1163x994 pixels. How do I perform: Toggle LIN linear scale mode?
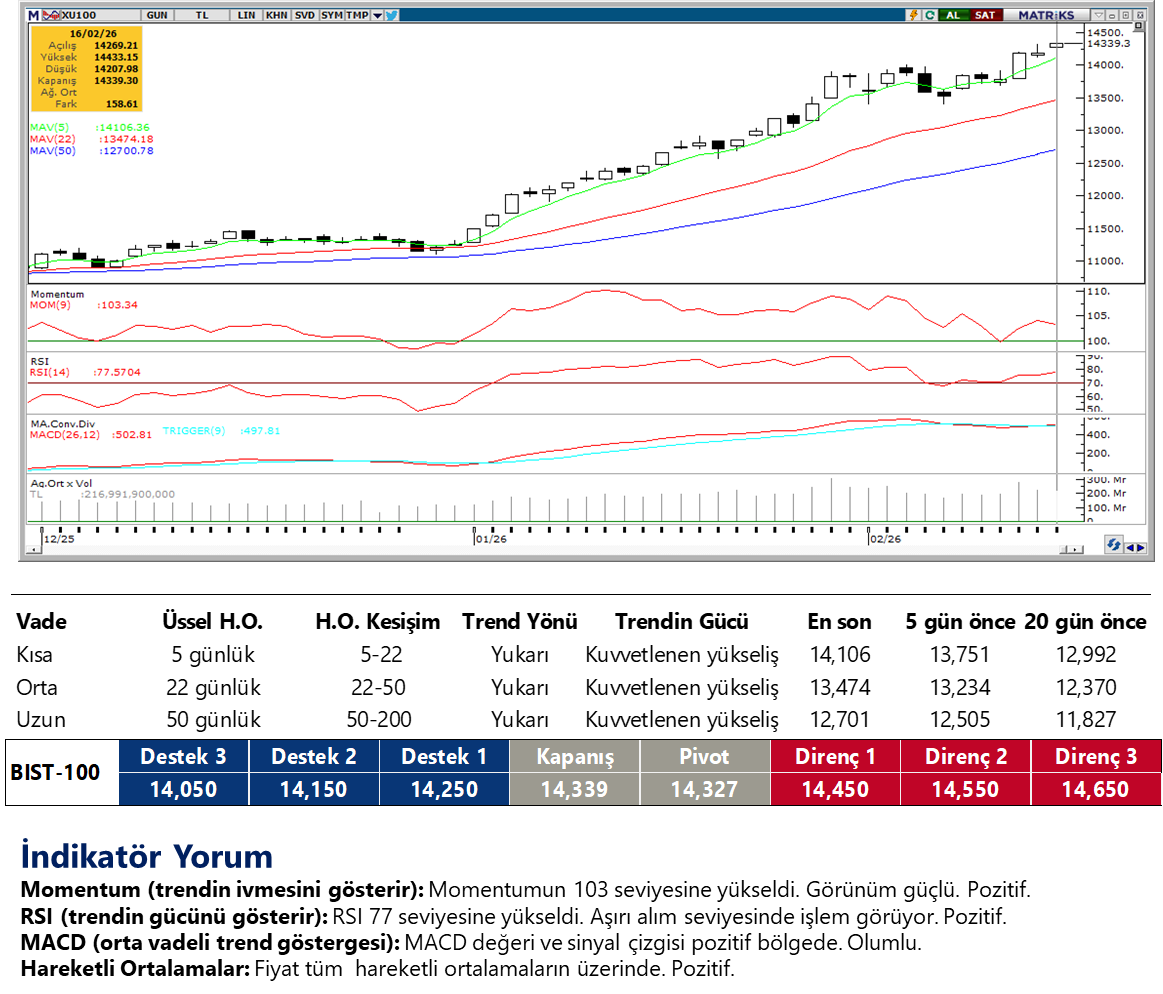(246, 15)
